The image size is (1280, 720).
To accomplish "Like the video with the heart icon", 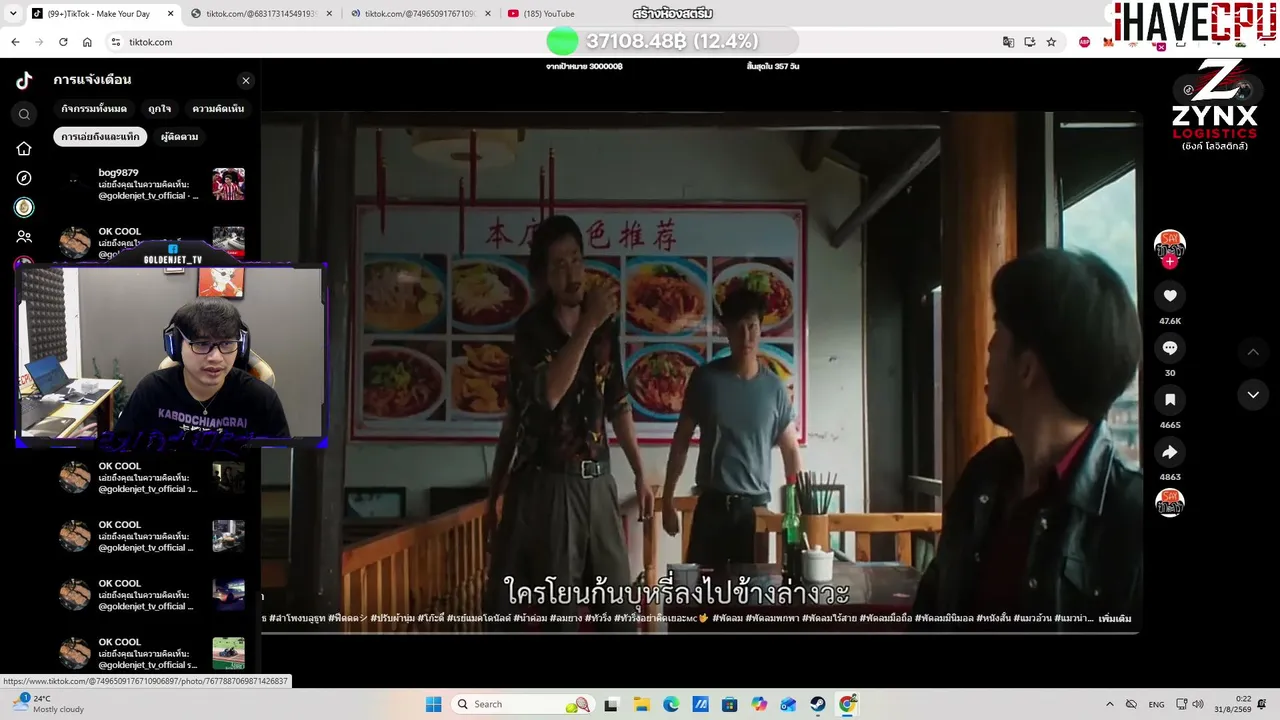I will [1170, 295].
